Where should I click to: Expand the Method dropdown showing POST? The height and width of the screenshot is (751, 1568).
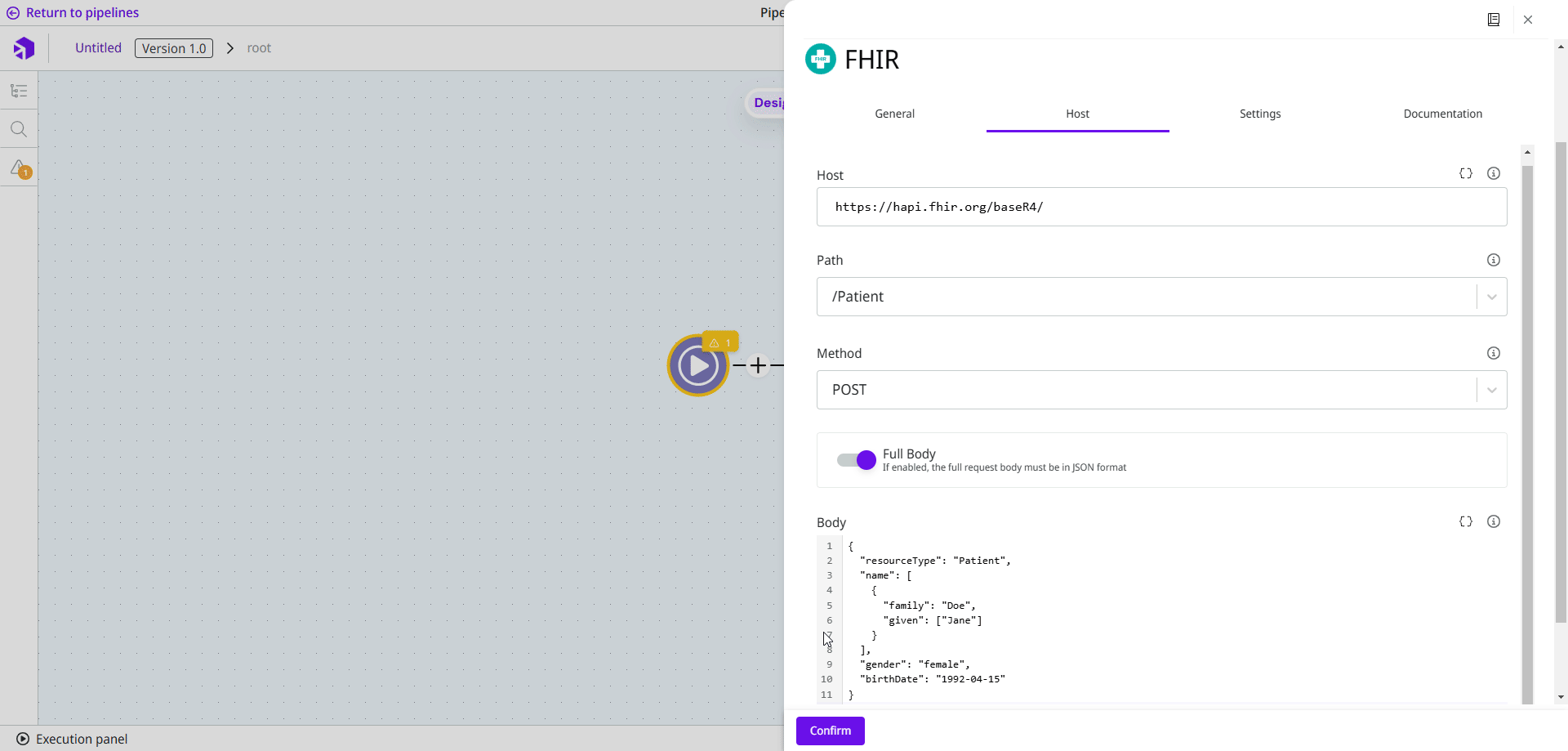pos(1491,390)
